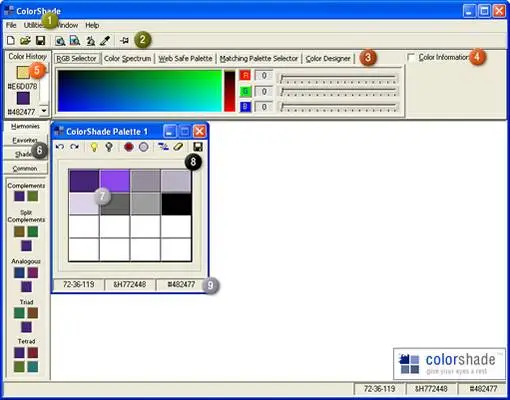Undo in the ColorShade Palette 1 toolbar
This screenshot has width=510, height=400.
click(60, 147)
